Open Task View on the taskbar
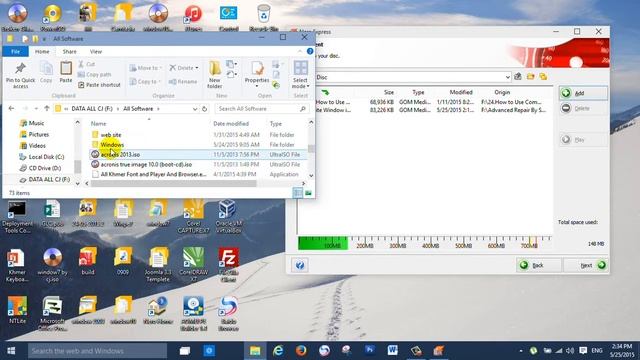640x360 pixels. point(185,351)
